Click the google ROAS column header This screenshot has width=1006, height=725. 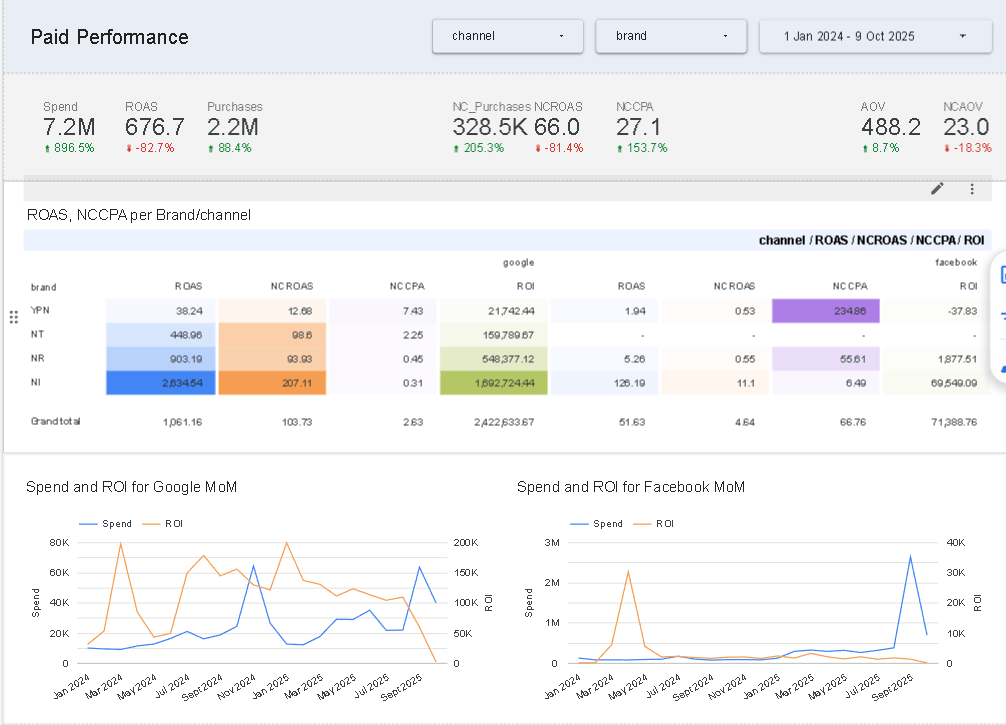(189, 286)
